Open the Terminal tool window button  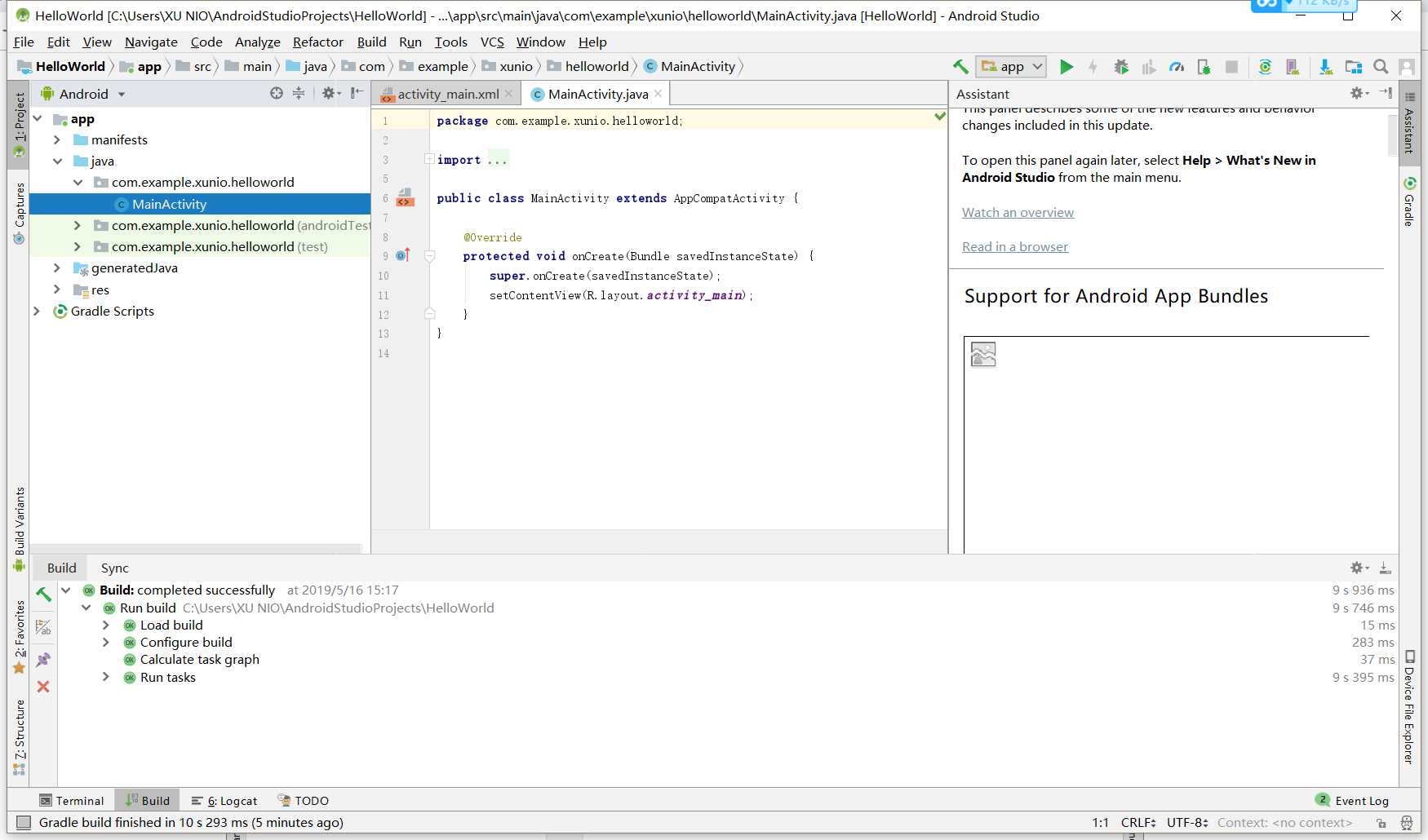[72, 801]
